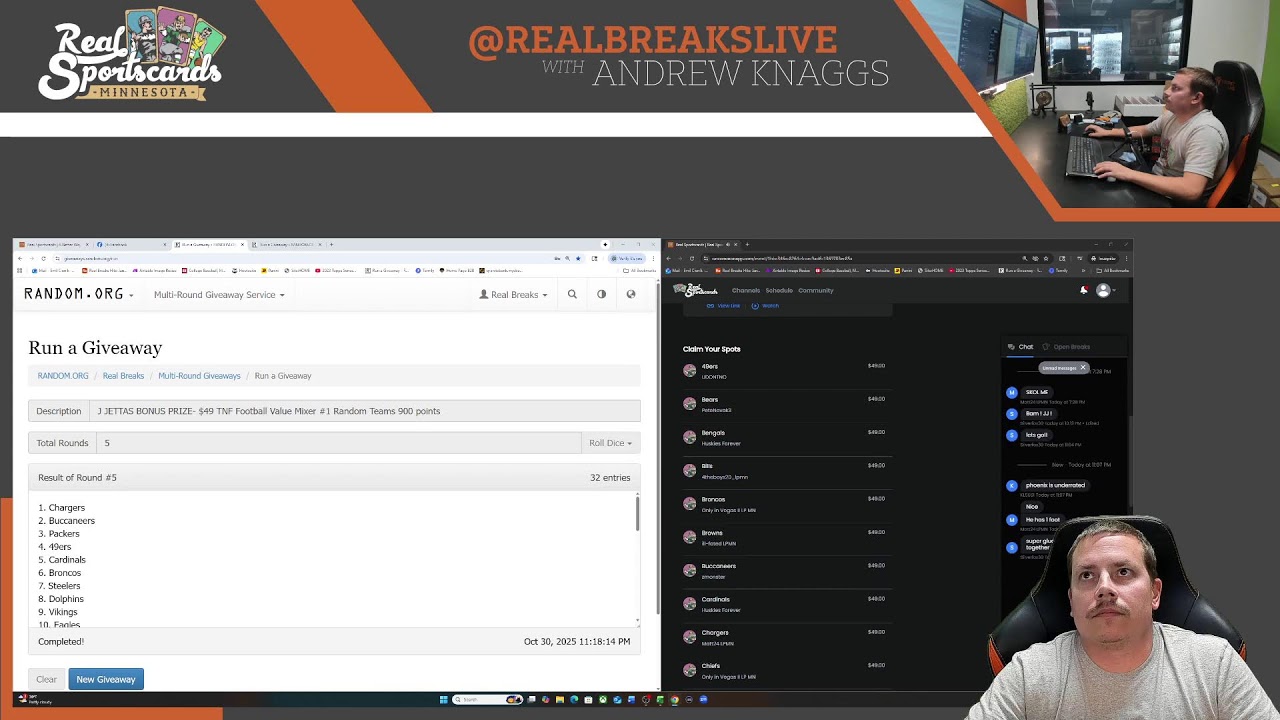Viewport: 1280px width, 720px height.
Task: Open the Multi-Round Giveaways breadcrumb link
Action: pos(199,376)
